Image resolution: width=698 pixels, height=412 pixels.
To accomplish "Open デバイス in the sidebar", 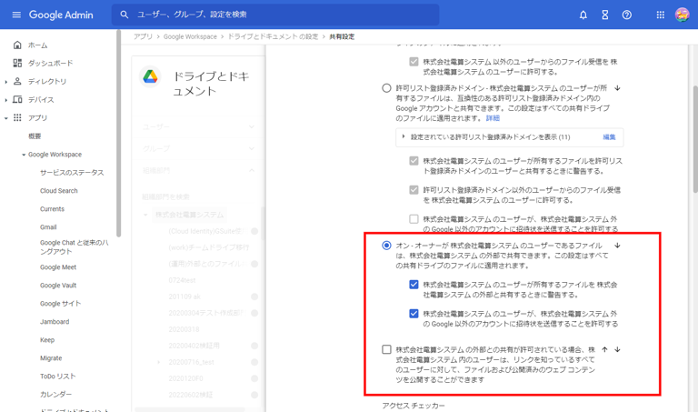I will (x=41, y=100).
